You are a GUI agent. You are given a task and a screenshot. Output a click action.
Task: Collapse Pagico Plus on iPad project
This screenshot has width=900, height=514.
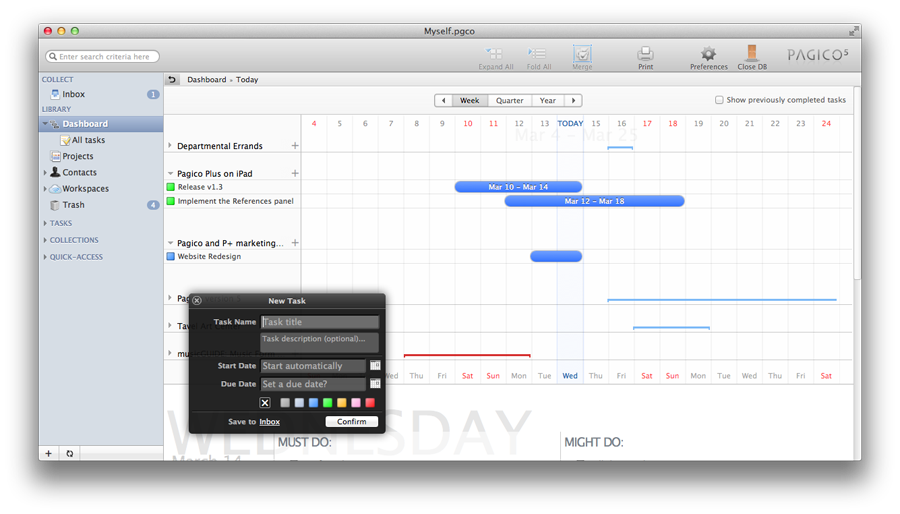170,173
